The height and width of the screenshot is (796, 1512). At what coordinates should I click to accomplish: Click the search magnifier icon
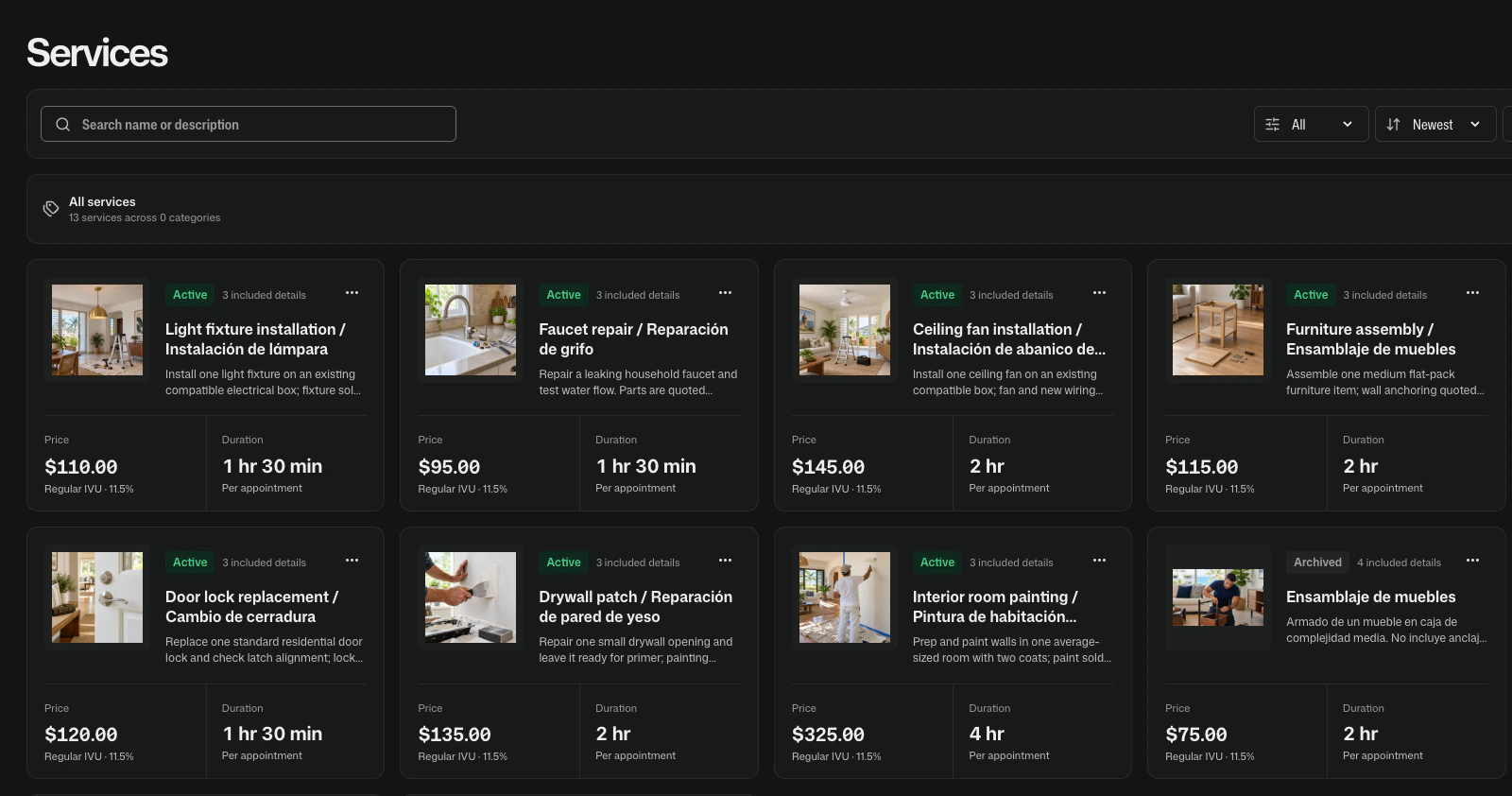click(62, 124)
